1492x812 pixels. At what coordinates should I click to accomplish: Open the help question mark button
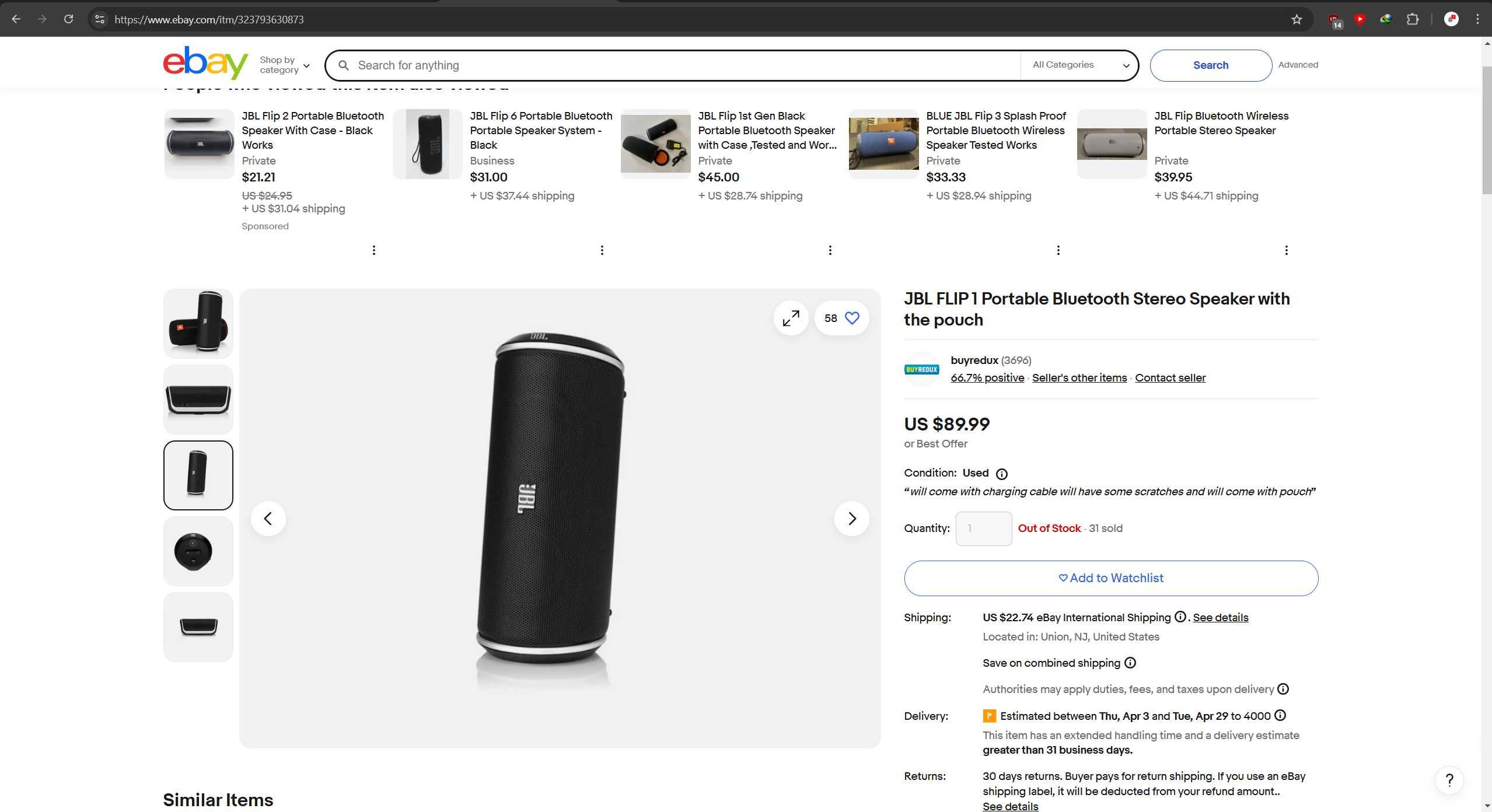[x=1449, y=780]
